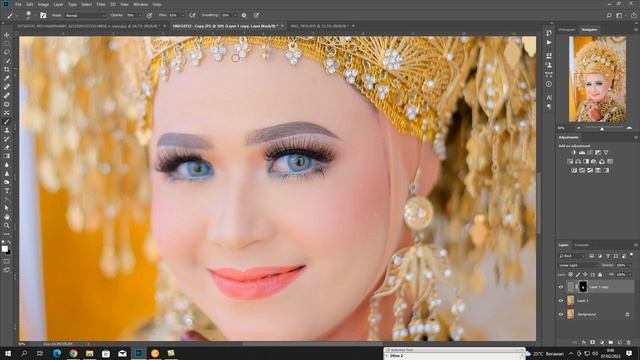Click the Navigator preview thumbnail
The width and height of the screenshot is (640, 360).
point(598,79)
